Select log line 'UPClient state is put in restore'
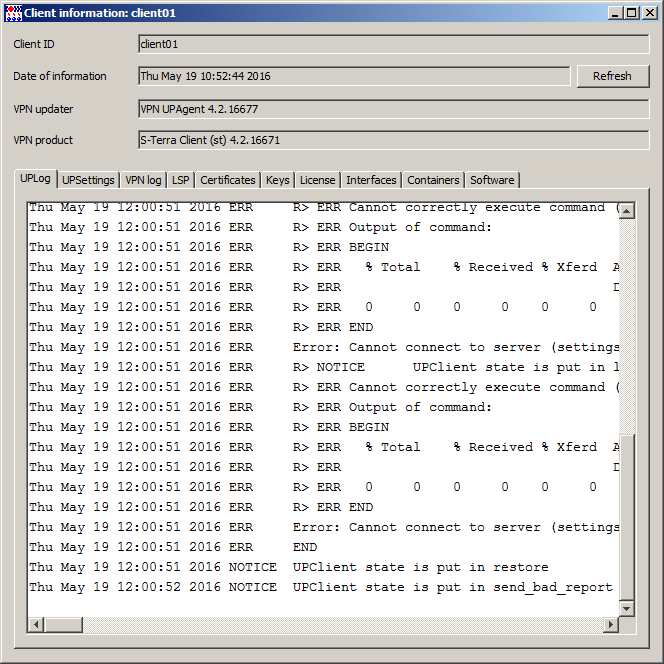 [x=289, y=567]
